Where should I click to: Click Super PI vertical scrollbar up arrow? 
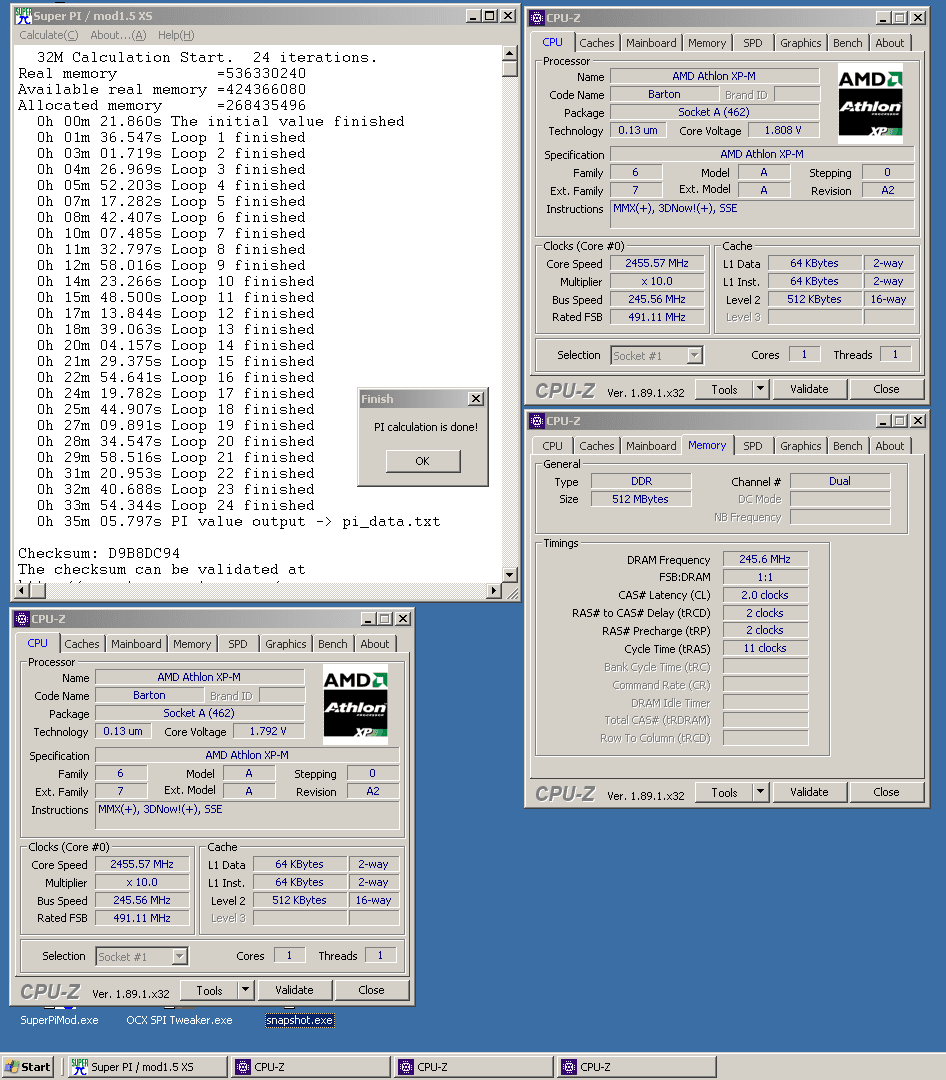click(x=509, y=53)
